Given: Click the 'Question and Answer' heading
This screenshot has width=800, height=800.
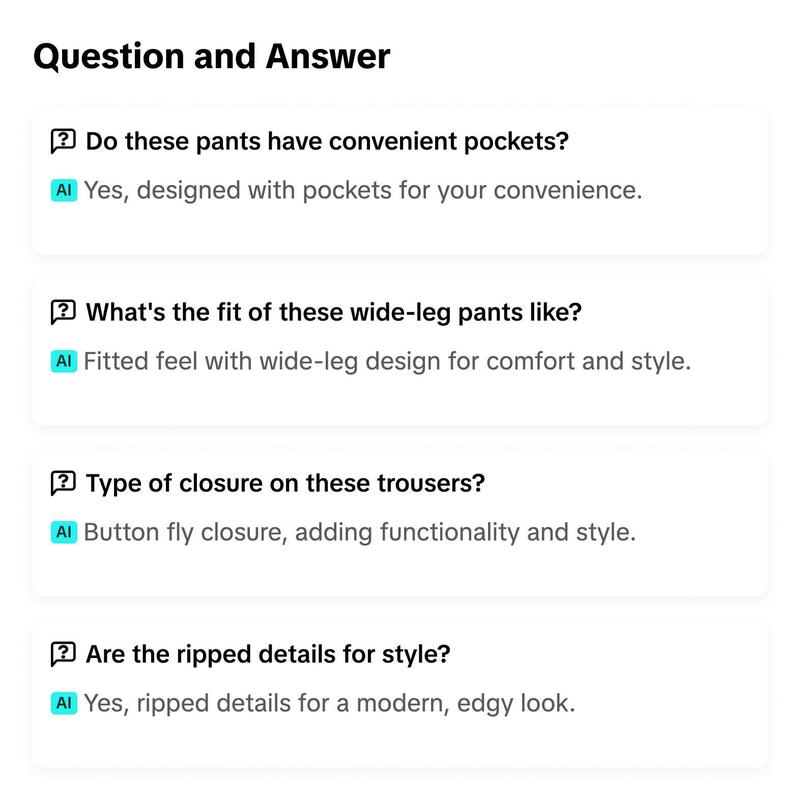Looking at the screenshot, I should click(x=212, y=56).
